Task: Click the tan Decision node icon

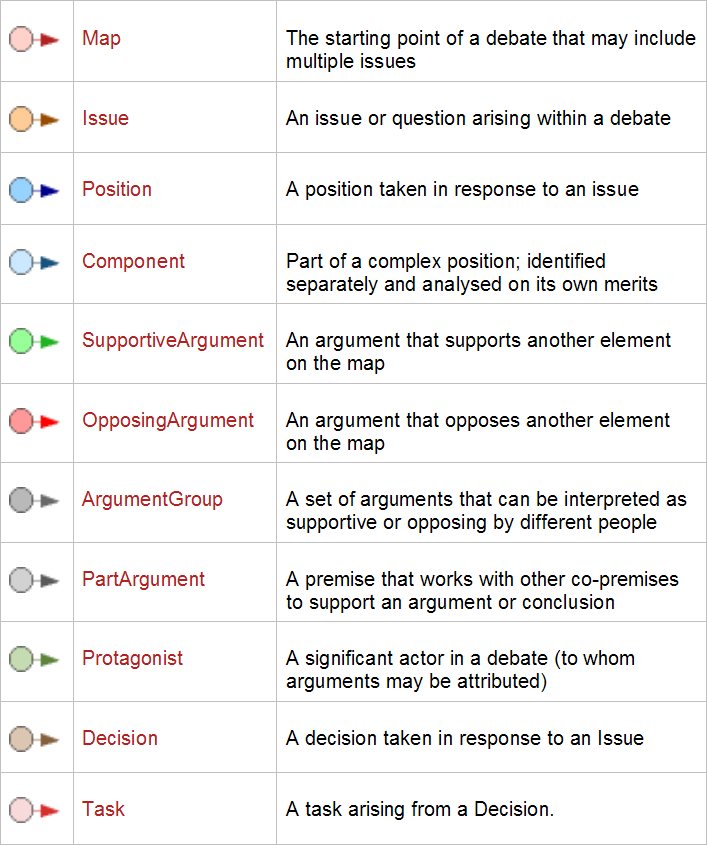Action: (34, 739)
